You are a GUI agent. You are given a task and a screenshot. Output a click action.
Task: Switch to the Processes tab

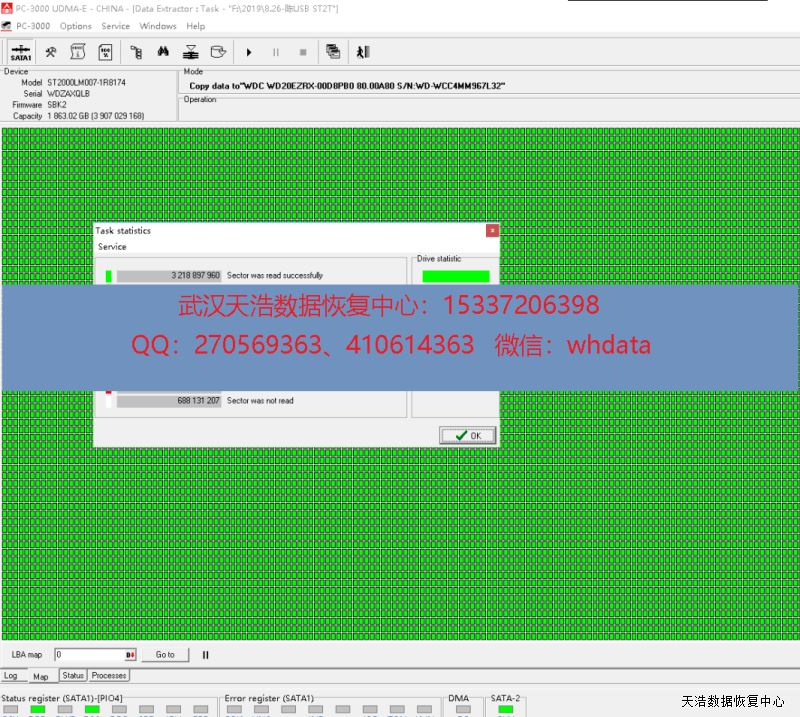(x=109, y=675)
